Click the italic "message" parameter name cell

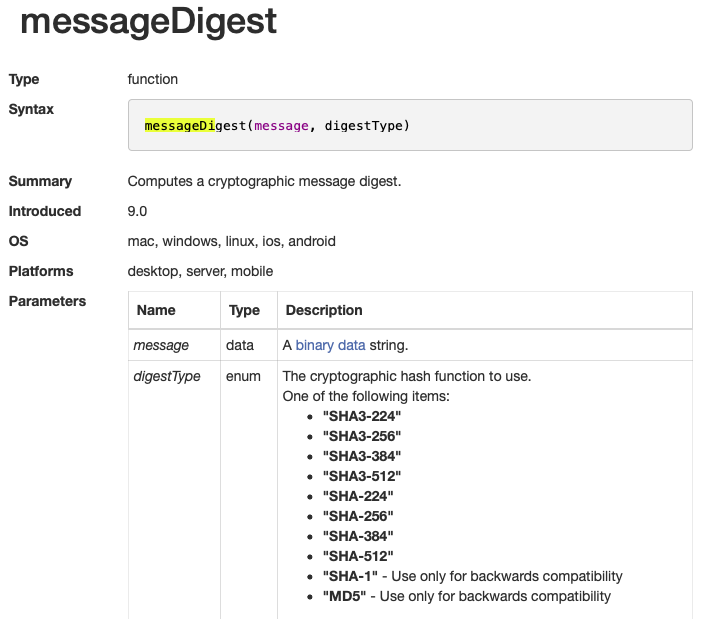pos(161,345)
